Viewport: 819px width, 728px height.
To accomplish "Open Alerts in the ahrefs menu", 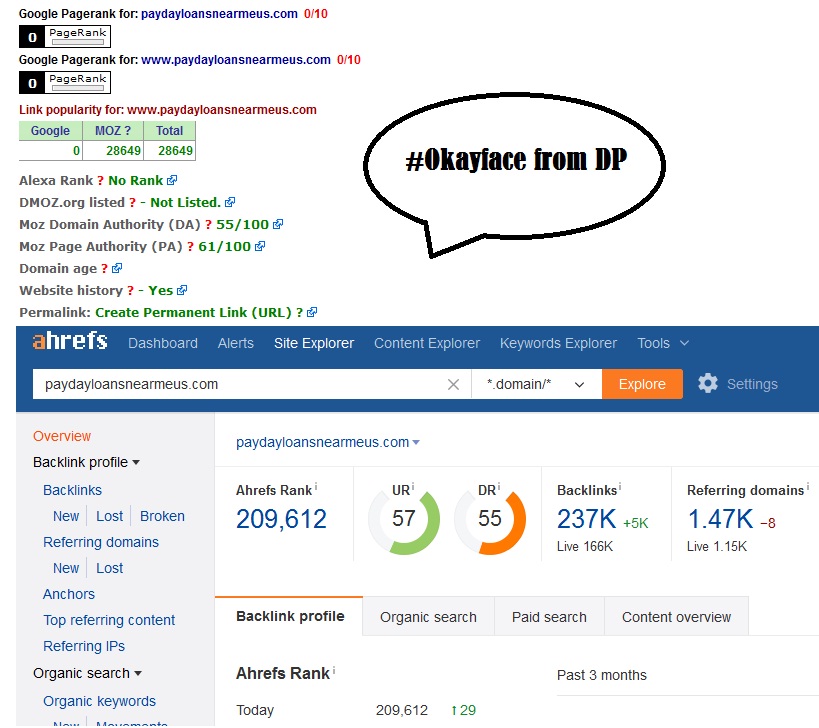I will 236,343.
